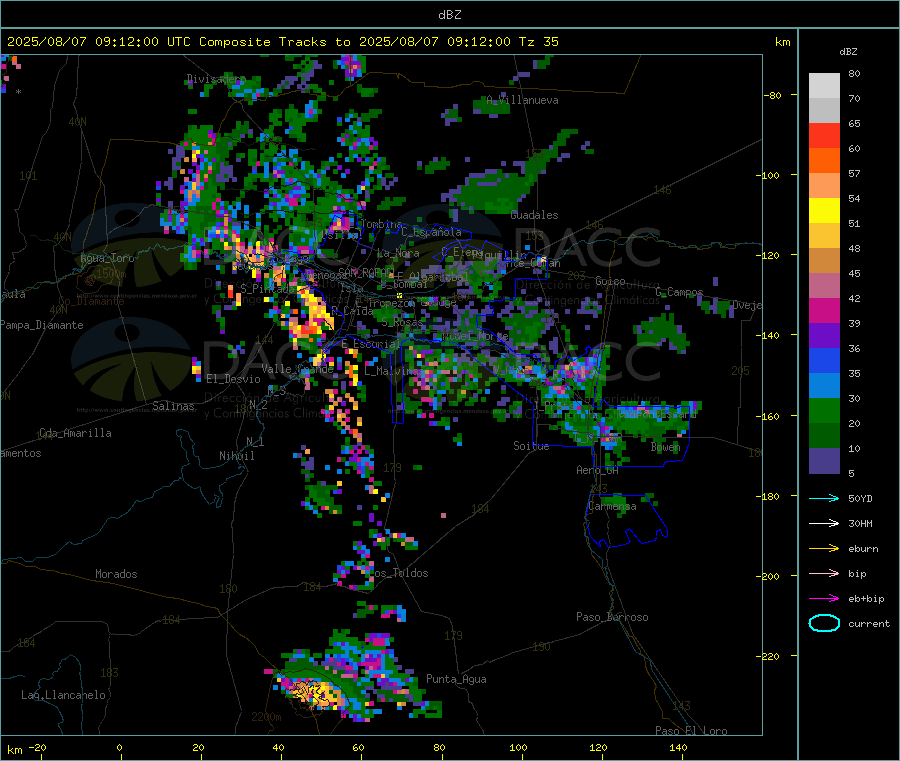900x761 pixels.
Task: Click the 'km' label in the header
Action: tap(783, 42)
